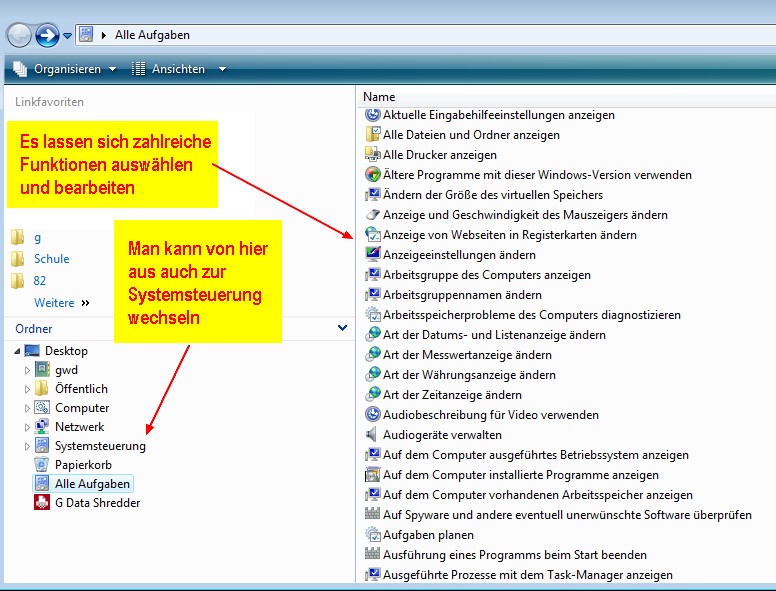Open 'Anzeigeeinstellungen ändern' entry text
Screen dimensions: 776x591
[x=459, y=255]
